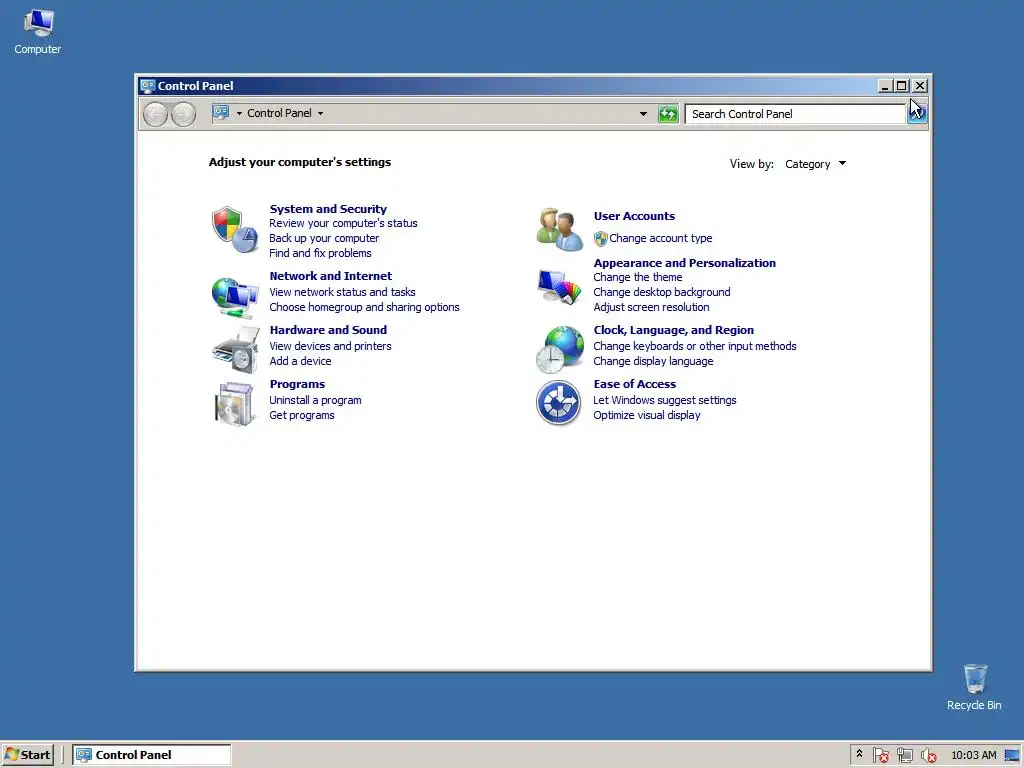Image resolution: width=1024 pixels, height=768 pixels.
Task: Open Appearance and Personalization heading link
Action: coord(684,263)
